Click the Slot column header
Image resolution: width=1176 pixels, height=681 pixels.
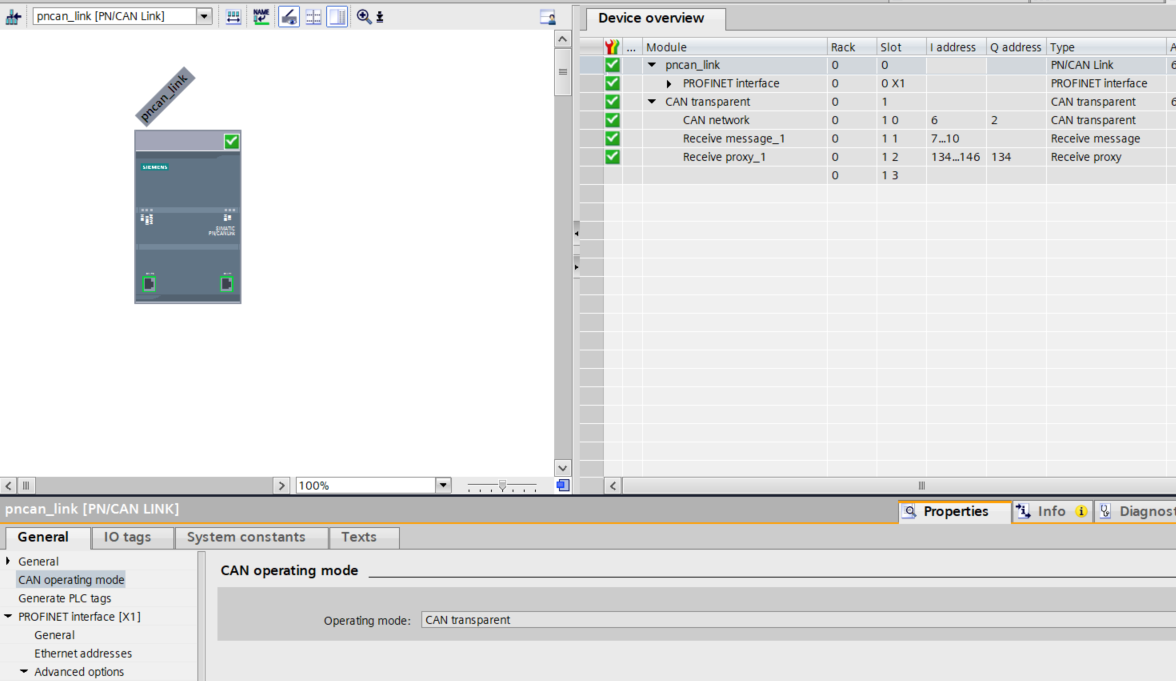click(902, 46)
